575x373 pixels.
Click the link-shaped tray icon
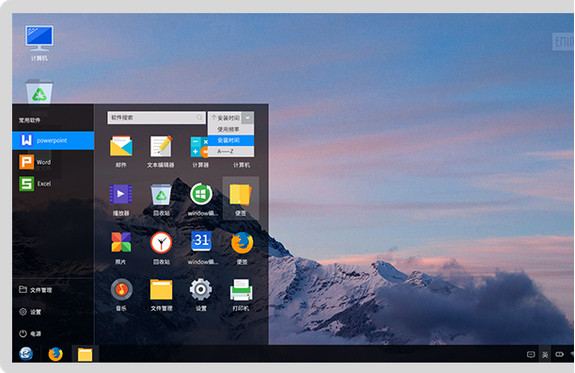coord(559,354)
